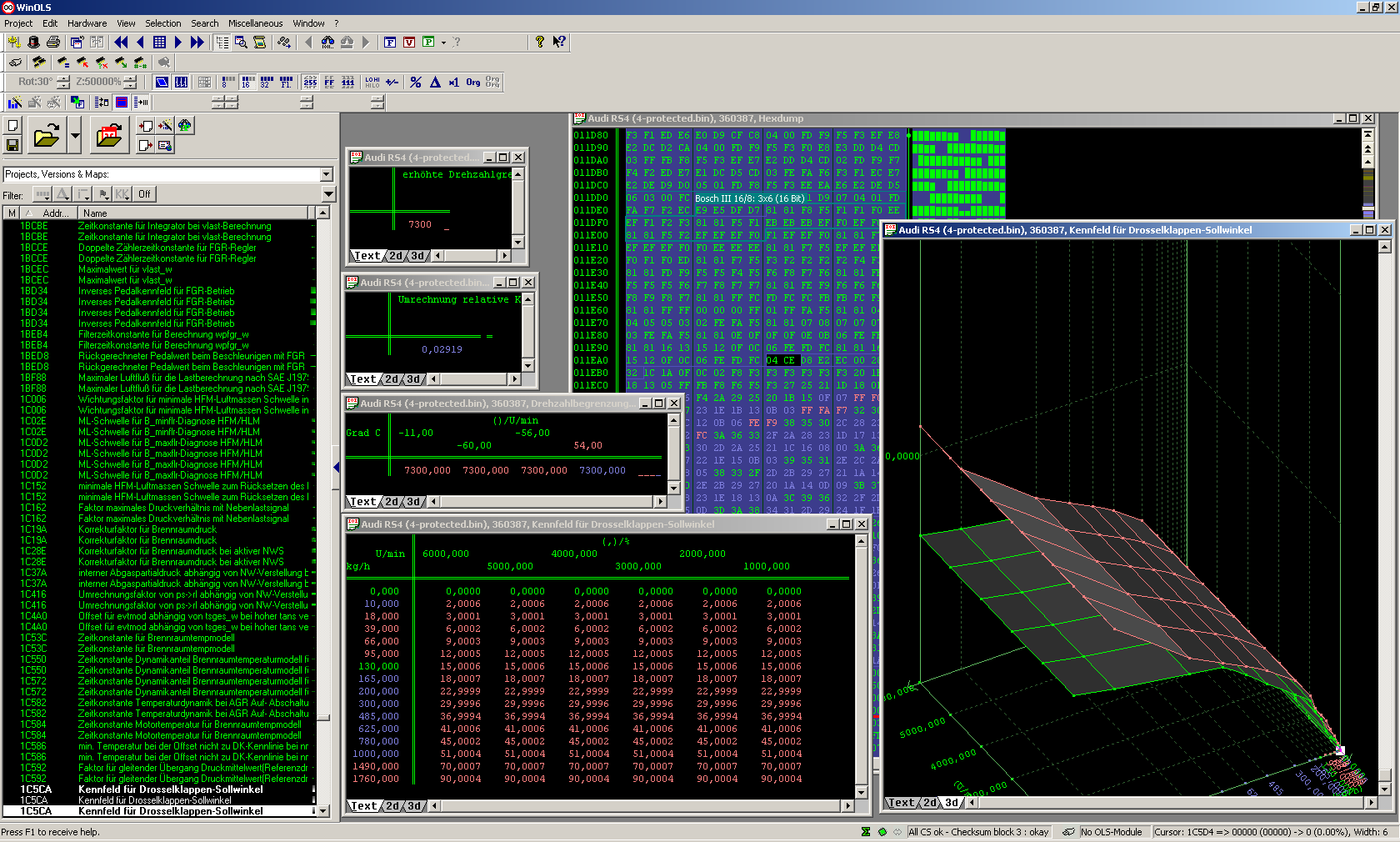This screenshot has width=1400, height=842.
Task: Click horizontal scrollbar of Drosselklappen table window
Action: (x=642, y=806)
